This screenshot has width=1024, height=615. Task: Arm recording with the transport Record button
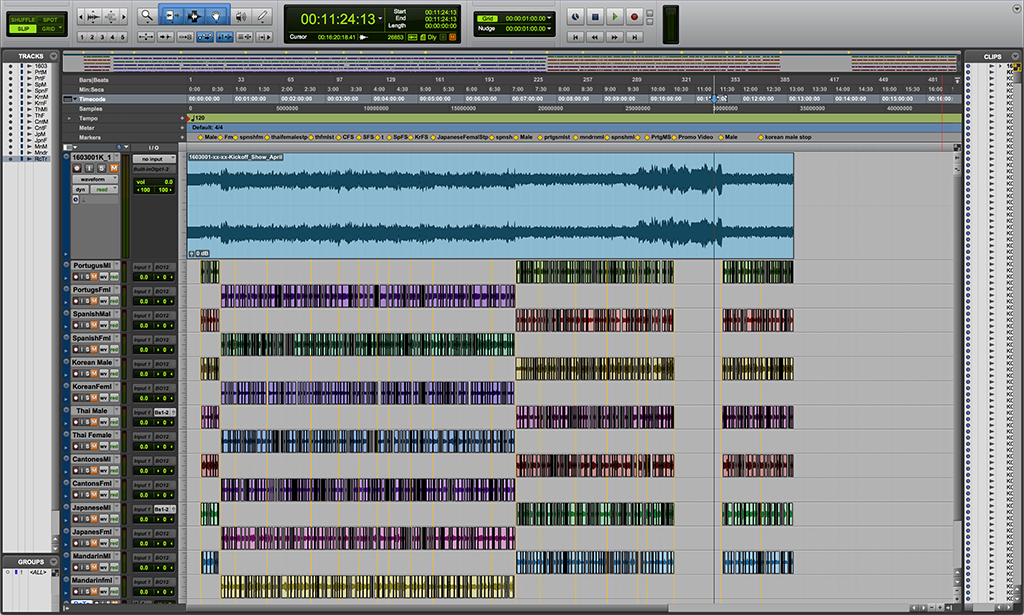tap(634, 17)
